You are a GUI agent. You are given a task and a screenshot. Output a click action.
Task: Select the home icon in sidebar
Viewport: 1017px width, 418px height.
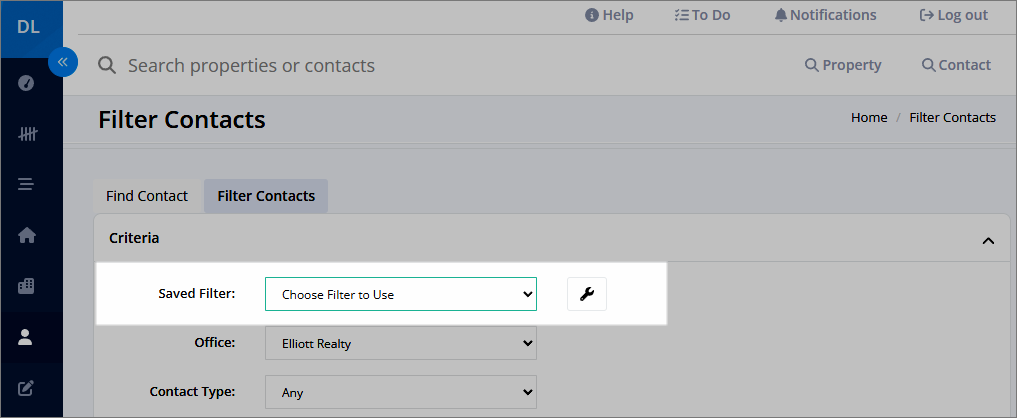coord(27,235)
